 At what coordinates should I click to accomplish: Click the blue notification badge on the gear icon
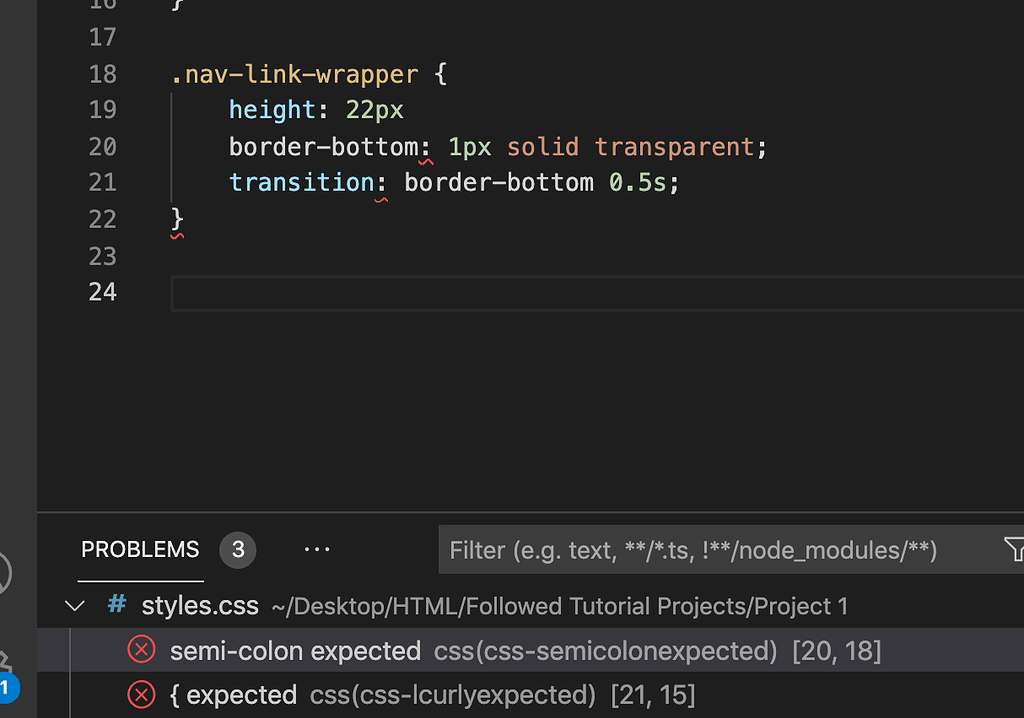[8, 688]
